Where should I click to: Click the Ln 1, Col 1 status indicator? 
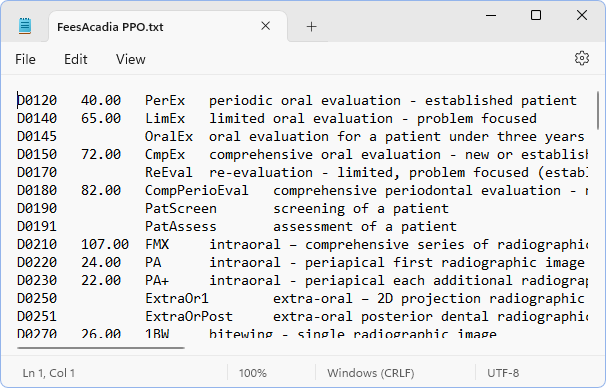[49, 373]
